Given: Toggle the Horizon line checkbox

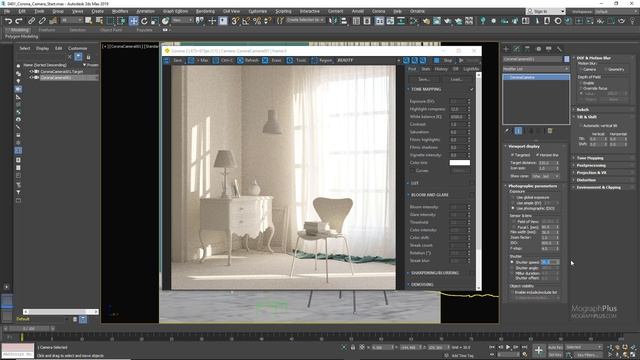Looking at the screenshot, I should coord(537,155).
